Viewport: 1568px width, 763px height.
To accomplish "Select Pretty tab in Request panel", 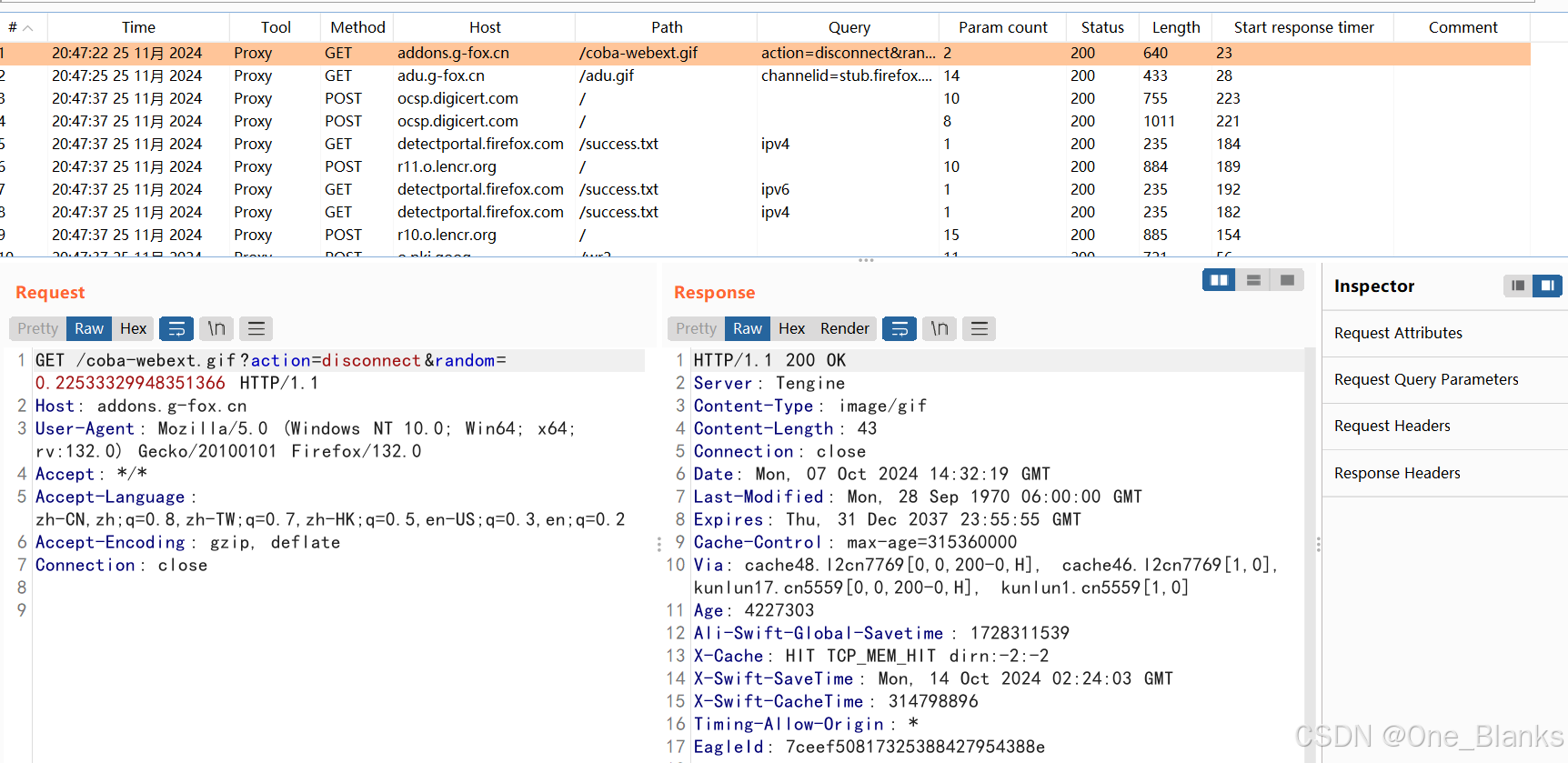I will tap(37, 328).
